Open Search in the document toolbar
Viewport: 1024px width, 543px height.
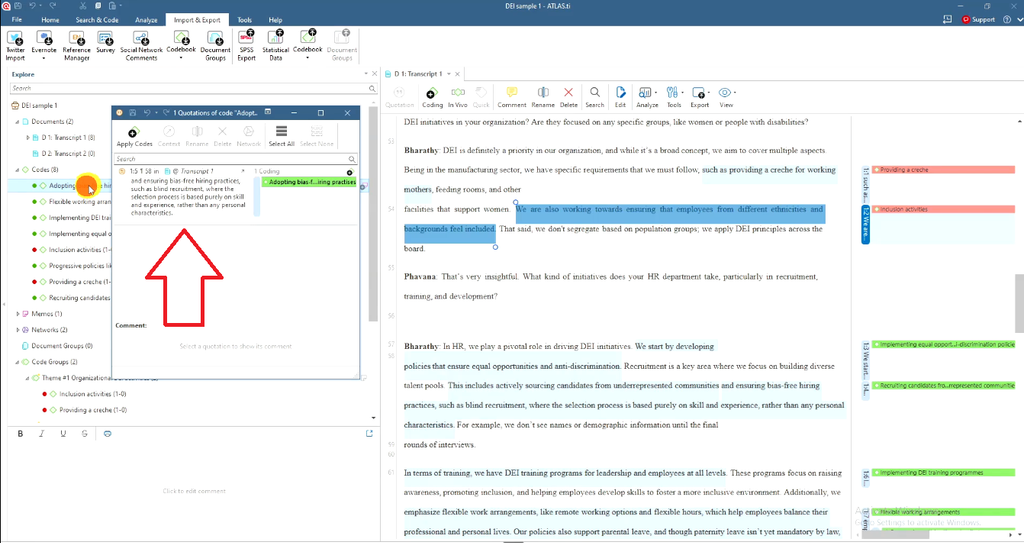(x=594, y=97)
